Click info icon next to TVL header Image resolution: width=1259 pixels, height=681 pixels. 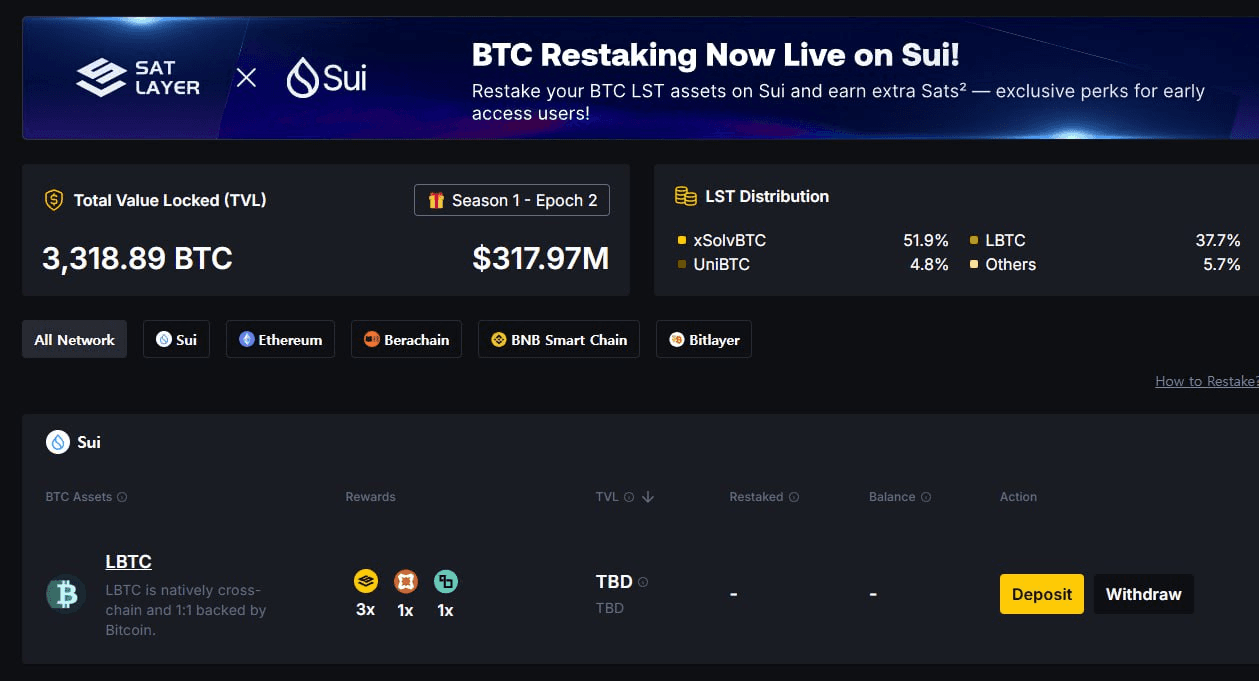point(629,497)
